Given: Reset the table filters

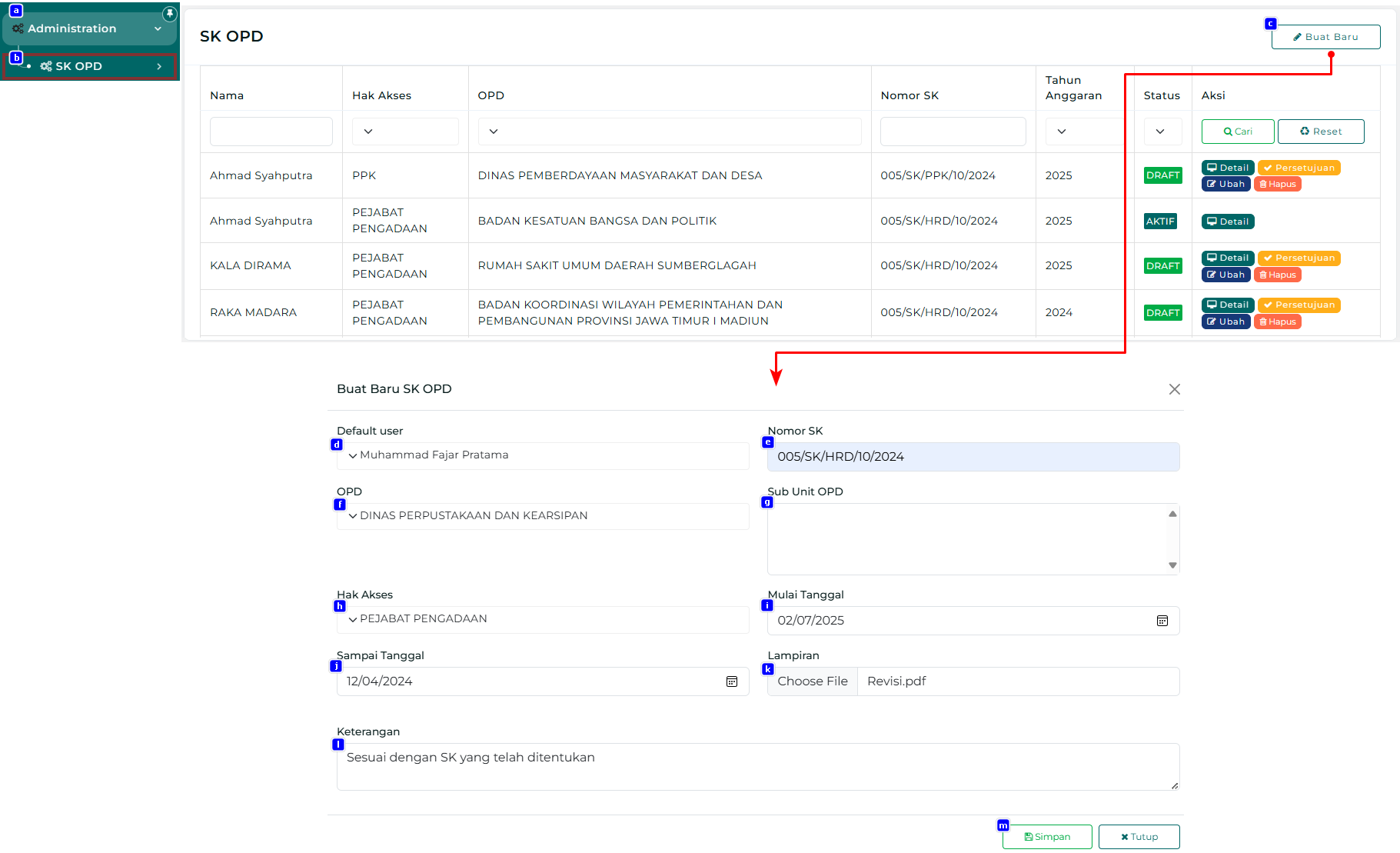Looking at the screenshot, I should 1320,132.
